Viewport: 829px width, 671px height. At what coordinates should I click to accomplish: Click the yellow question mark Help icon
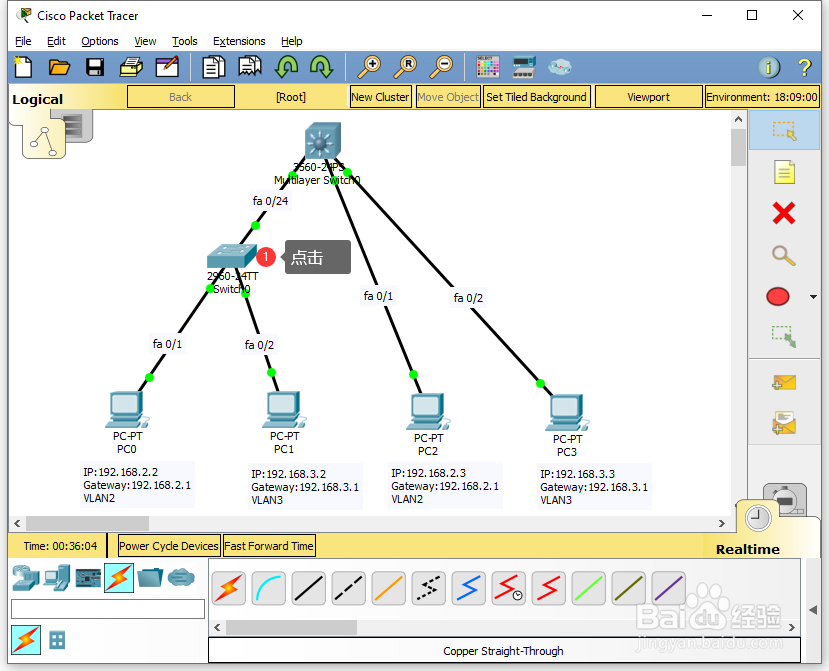(804, 67)
